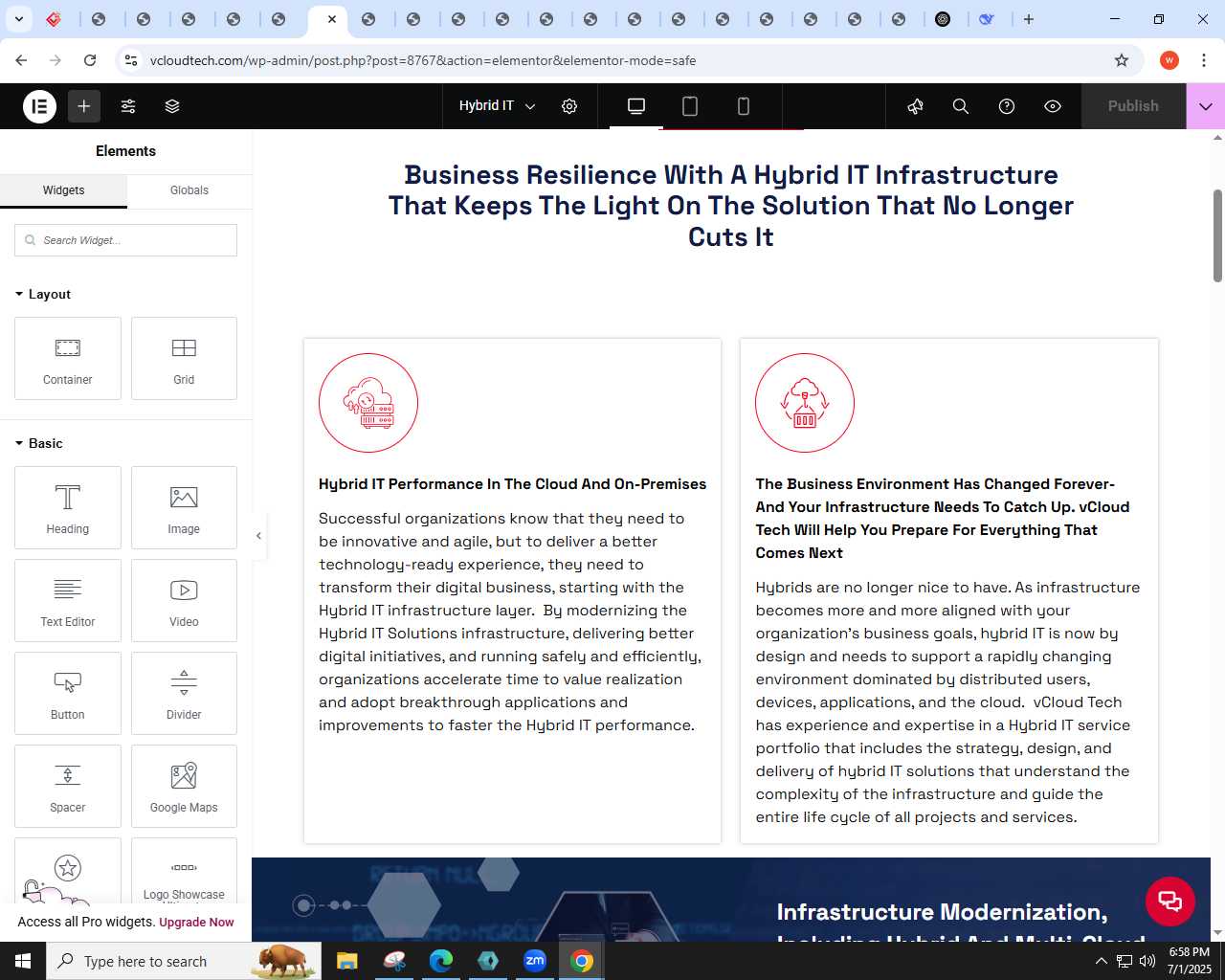1225x980 pixels.
Task: Close the active browser tab
Action: point(332,19)
